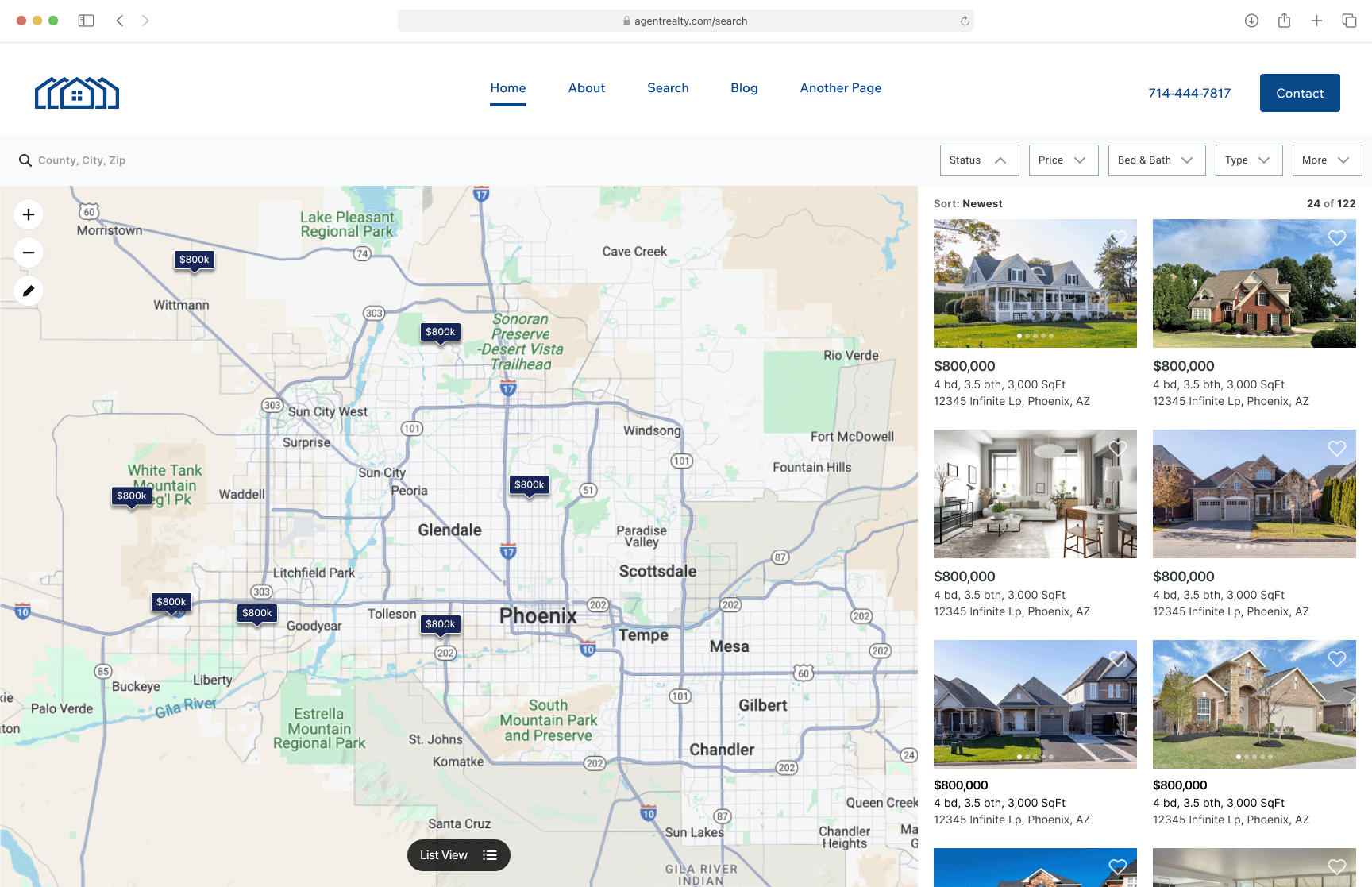Viewport: 1372px width, 887px height.
Task: Click the Safari share icon
Action: coord(1284,21)
